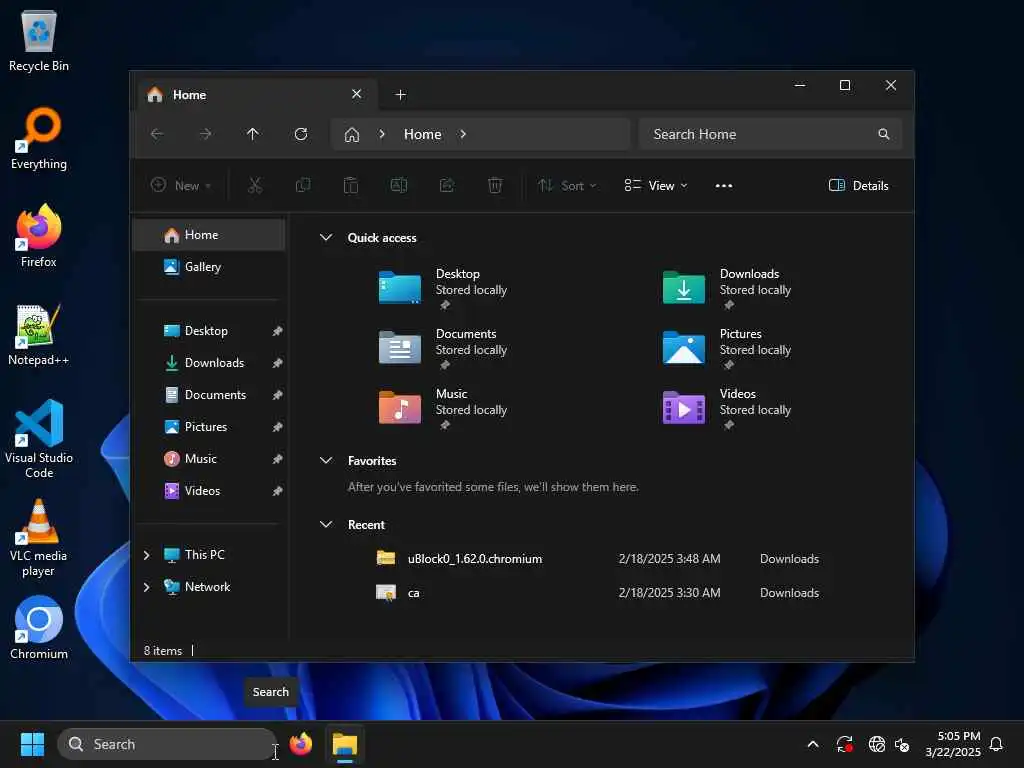Select Home in navigation pane
Screen dimensions: 1024x768
pos(209,234)
